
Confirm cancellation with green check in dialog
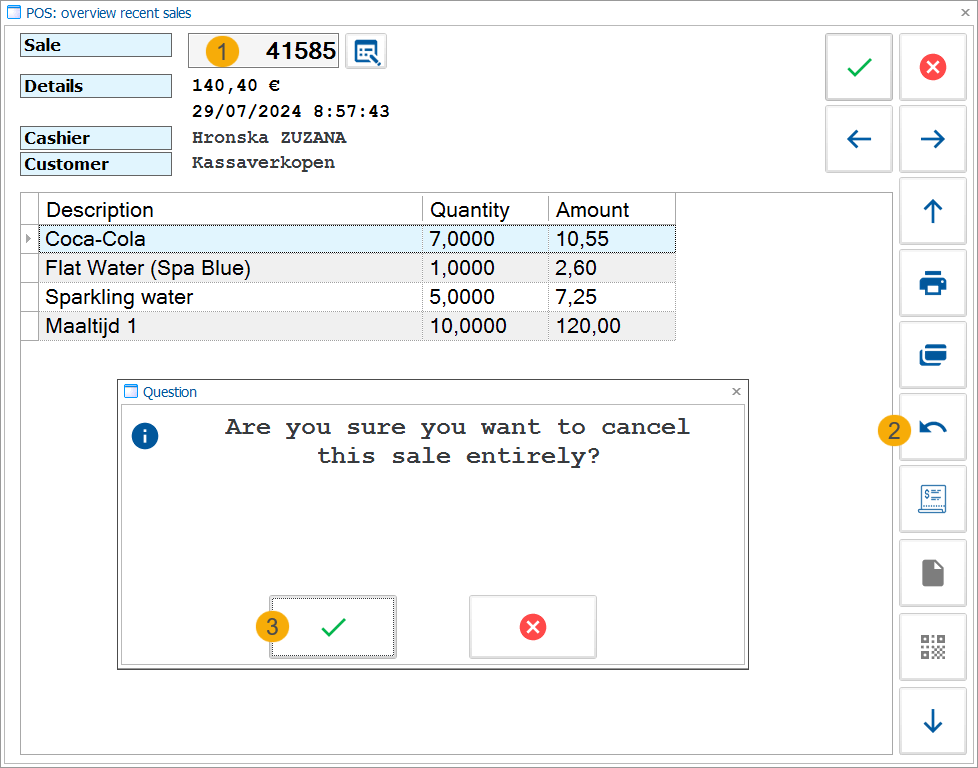(333, 627)
